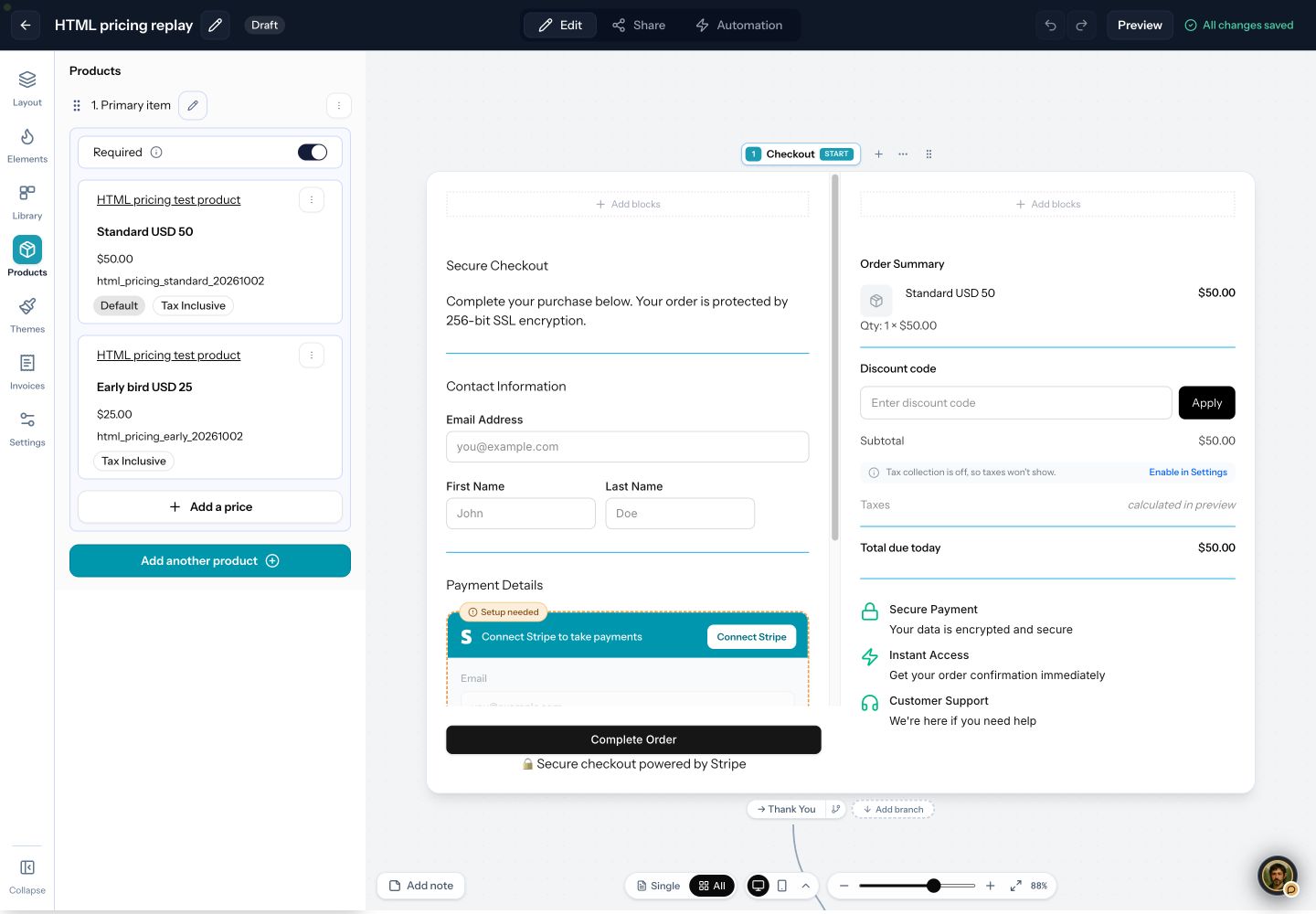Image resolution: width=1316 pixels, height=914 pixels.
Task: Switch to the Automation tab
Action: pos(739,25)
